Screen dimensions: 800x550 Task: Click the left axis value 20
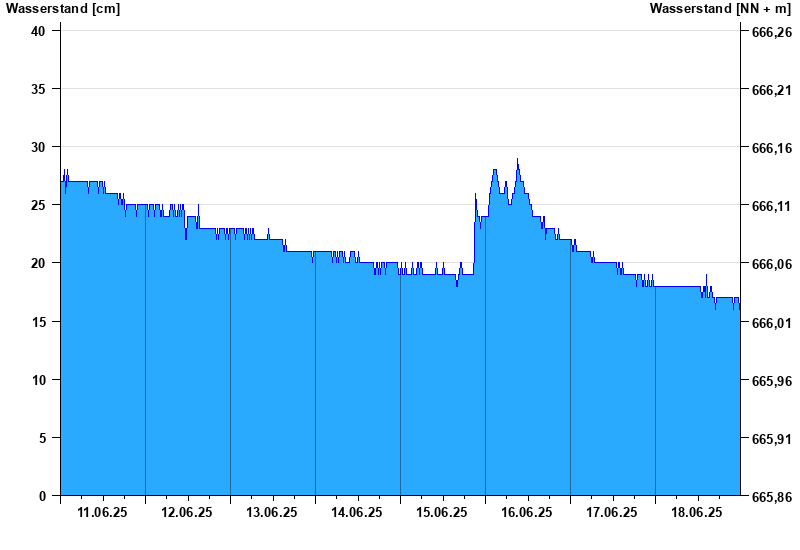pos(38,263)
